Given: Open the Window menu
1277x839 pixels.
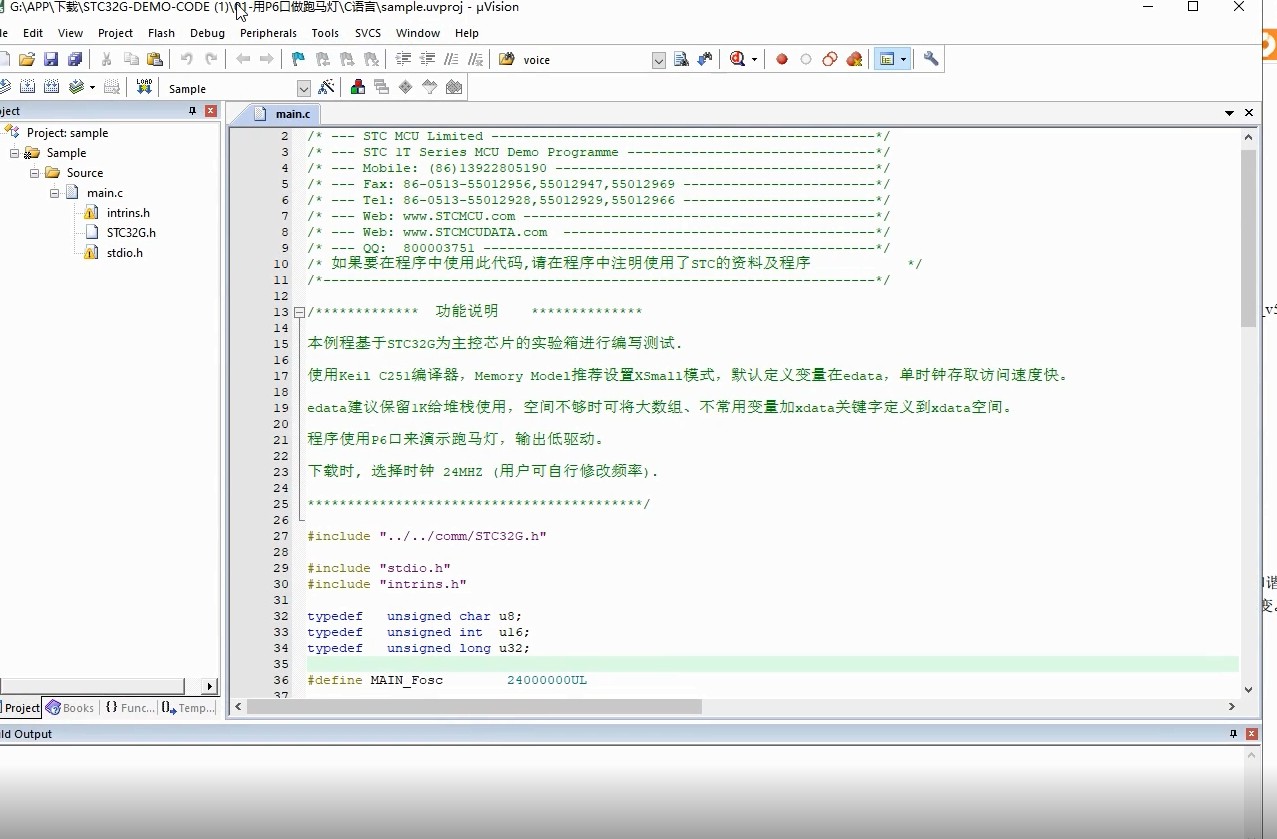Looking at the screenshot, I should click(x=418, y=33).
